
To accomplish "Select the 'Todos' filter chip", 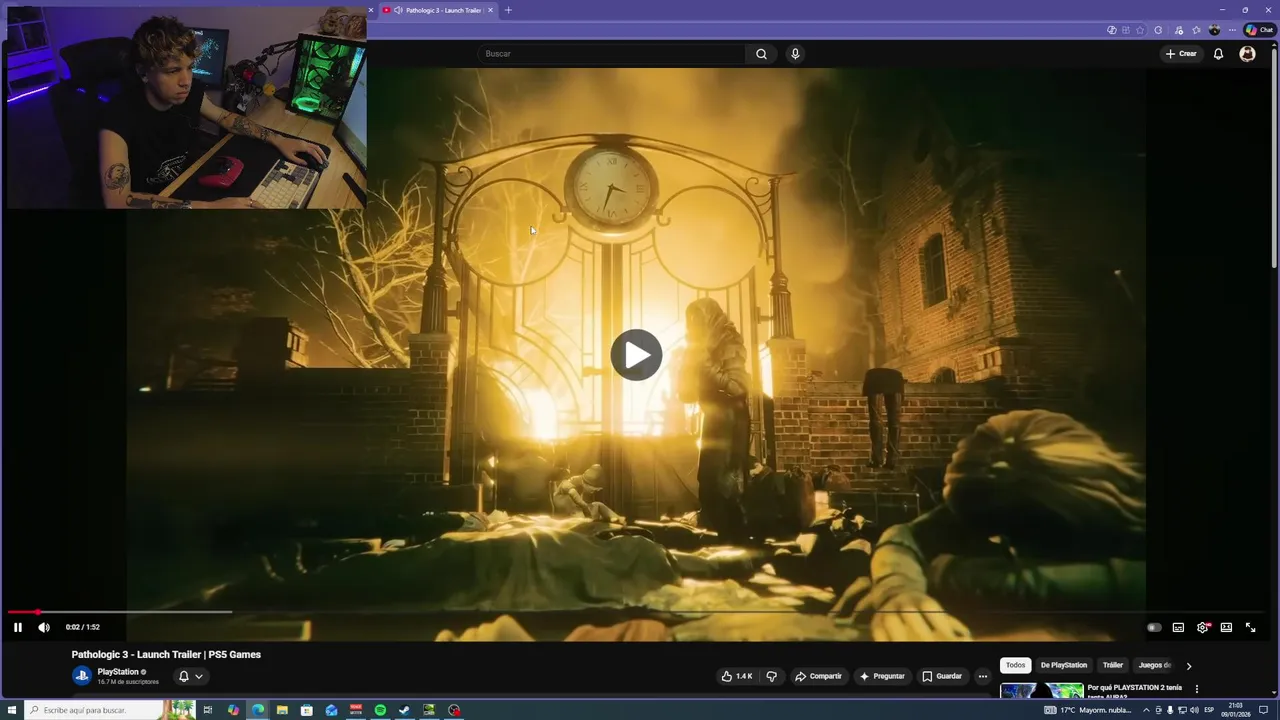I will (1015, 665).
